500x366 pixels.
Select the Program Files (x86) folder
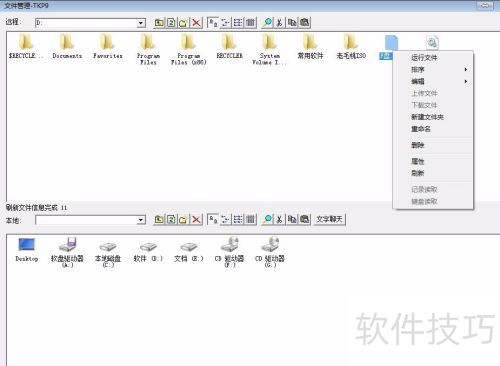tap(189, 49)
